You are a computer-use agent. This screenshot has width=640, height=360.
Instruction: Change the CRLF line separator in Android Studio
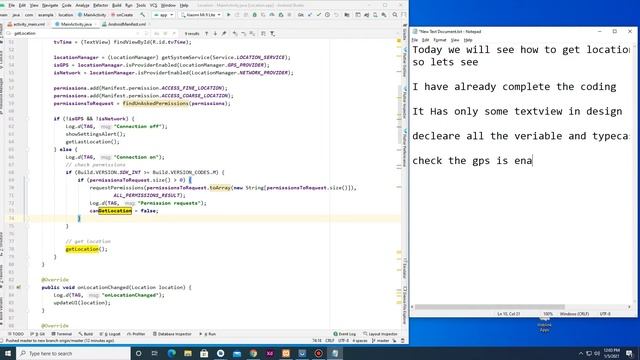330,340
